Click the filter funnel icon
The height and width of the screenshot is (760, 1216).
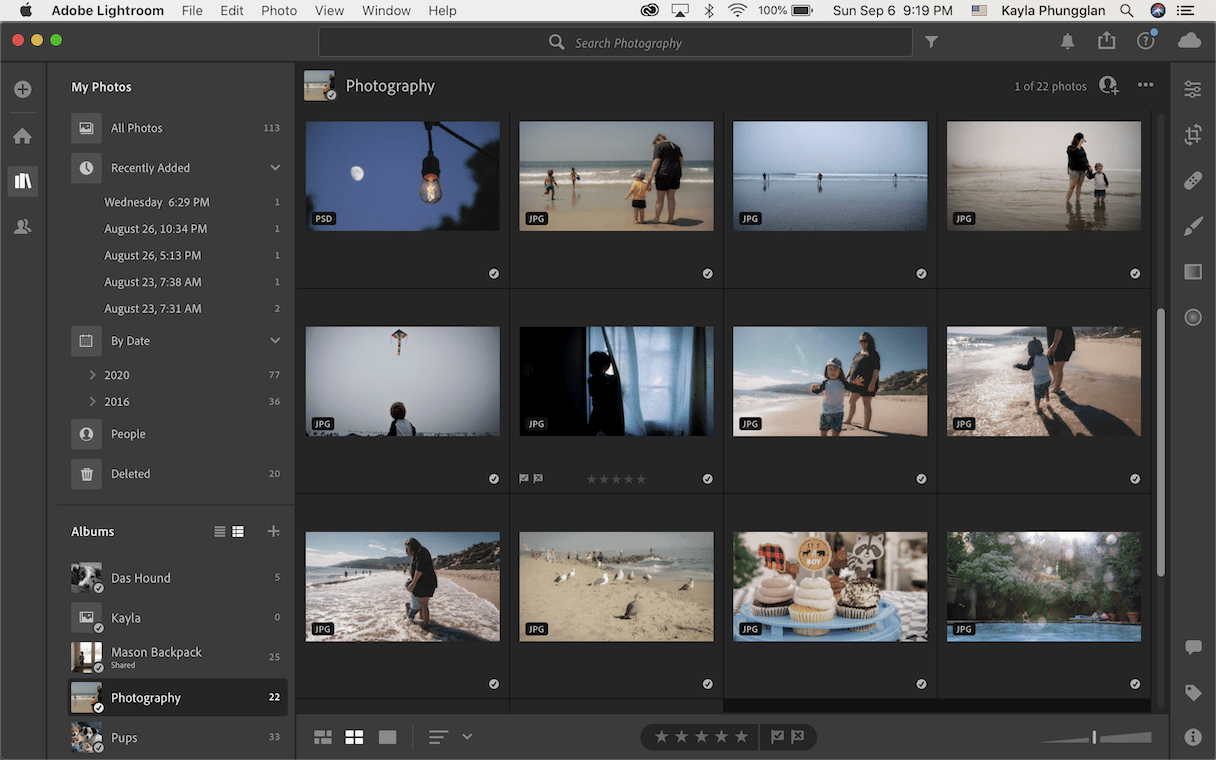[x=931, y=42]
